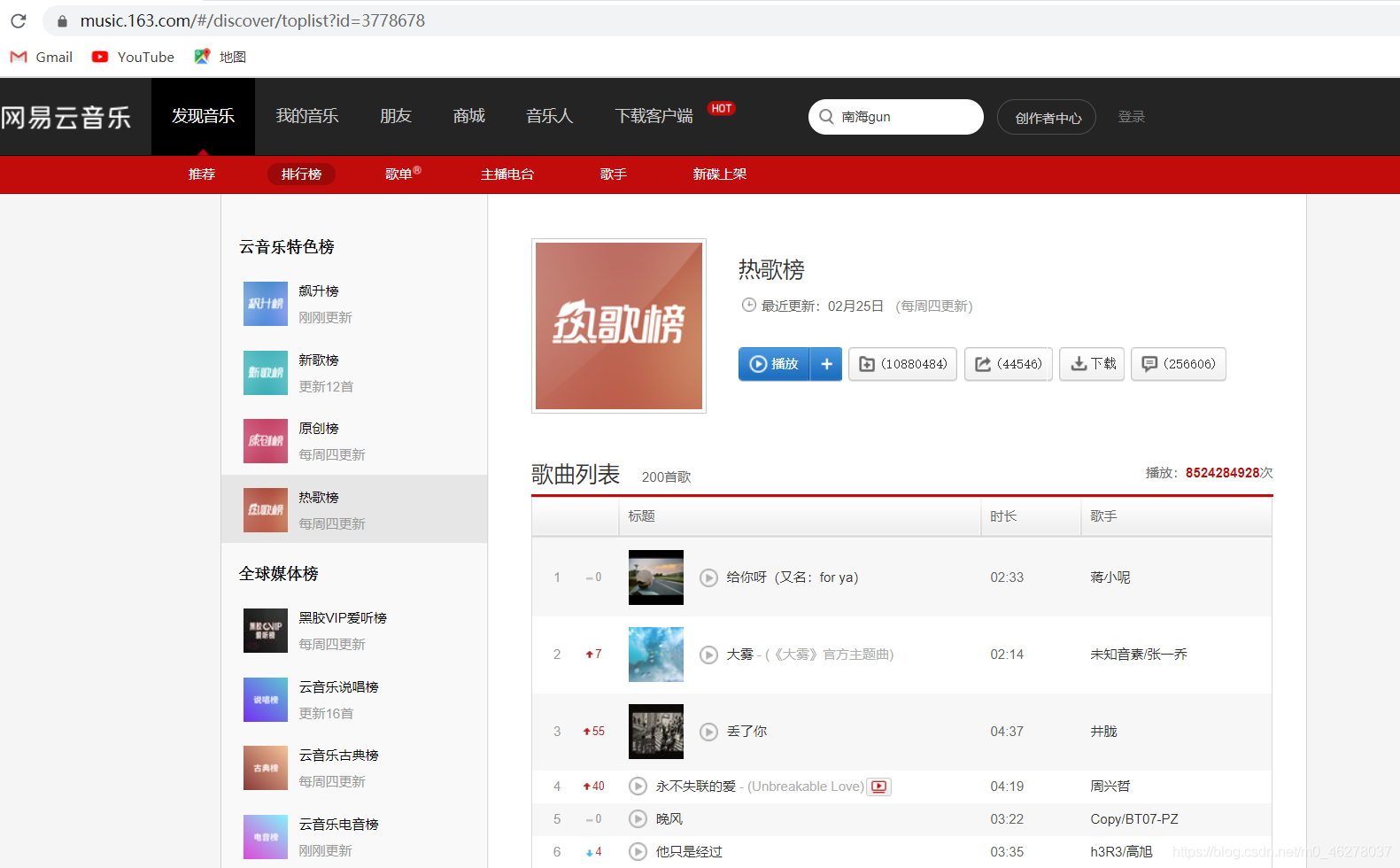Open the MV icon for 永不失联的爱
The image size is (1400, 868).
point(879,787)
